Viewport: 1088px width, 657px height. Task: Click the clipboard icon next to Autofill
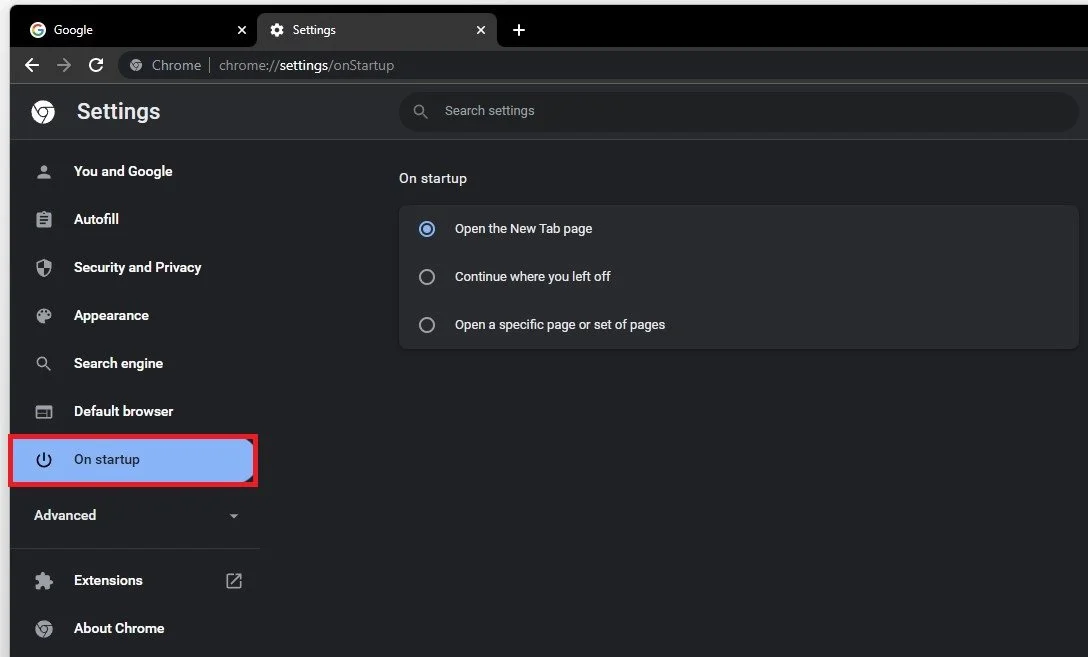click(44, 219)
